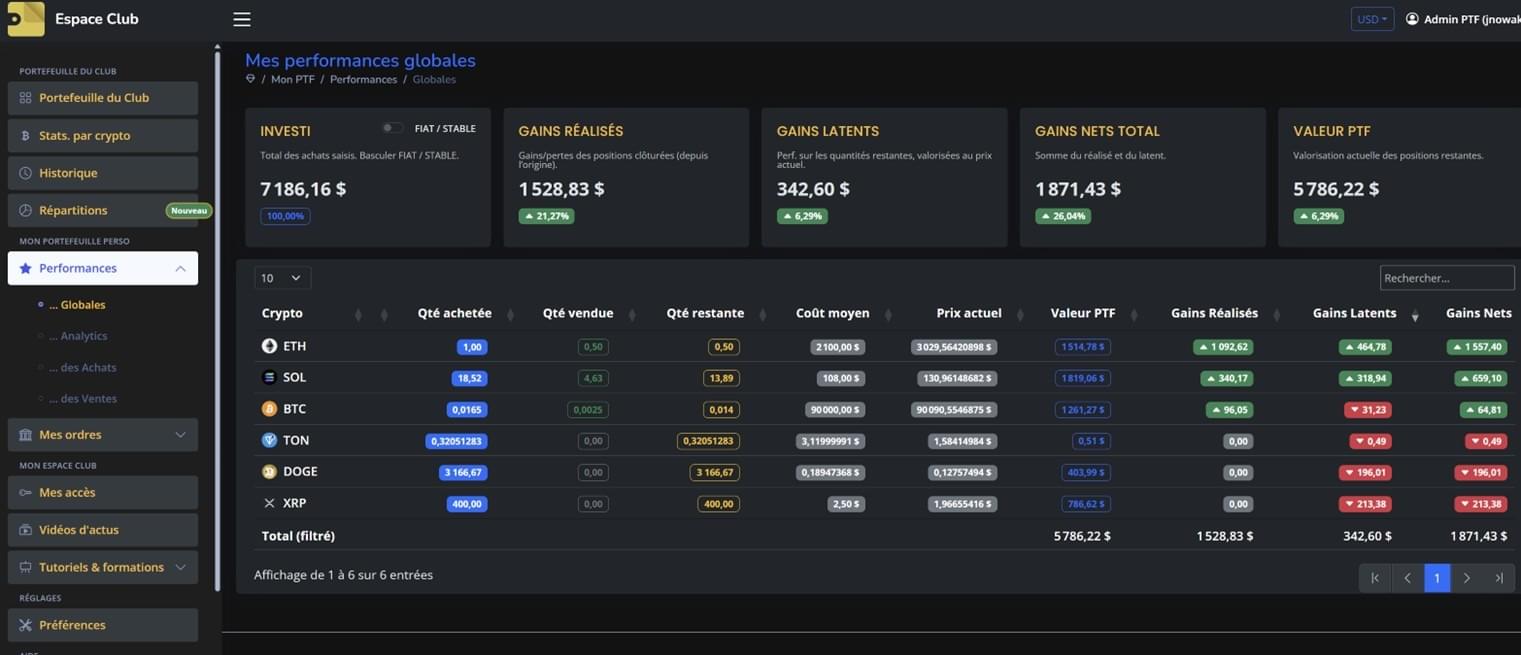Screen dimensions: 1521x655
Task: Click the SOL coin icon
Action: 269,378
